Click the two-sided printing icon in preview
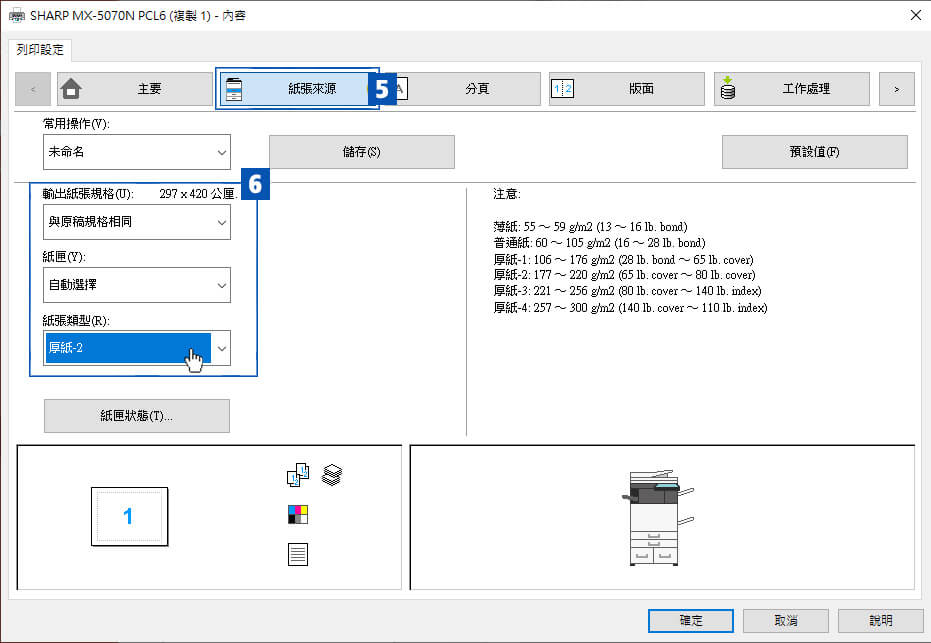The width and height of the screenshot is (931, 643). (x=298, y=476)
